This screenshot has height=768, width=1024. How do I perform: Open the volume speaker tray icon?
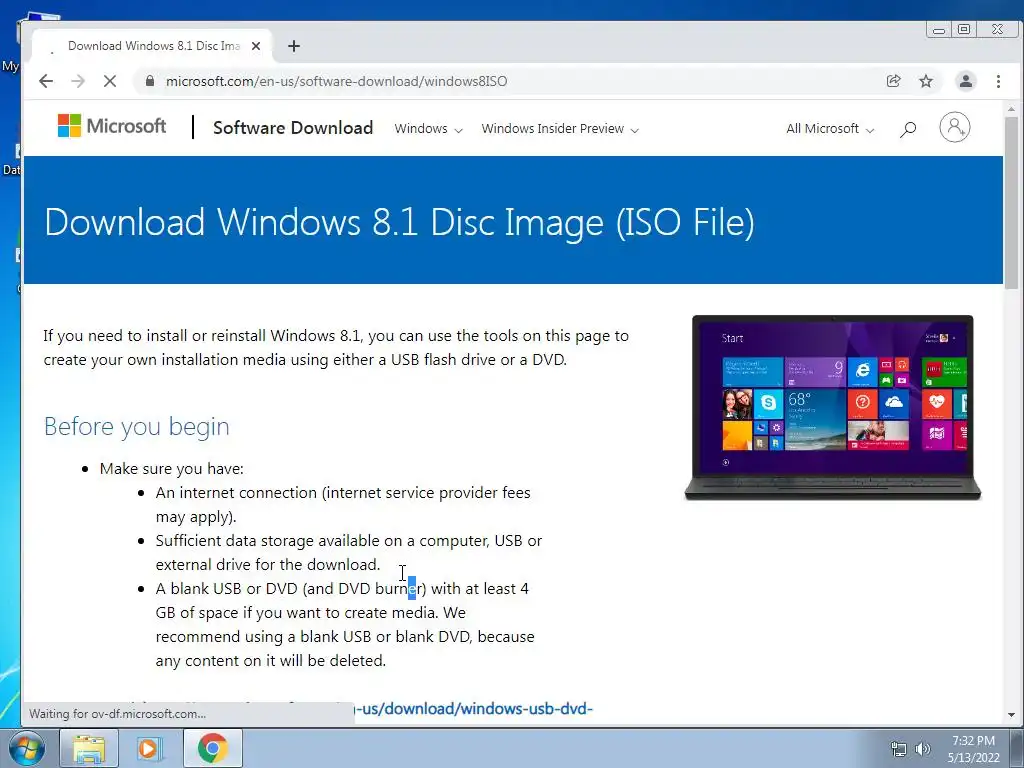point(923,750)
